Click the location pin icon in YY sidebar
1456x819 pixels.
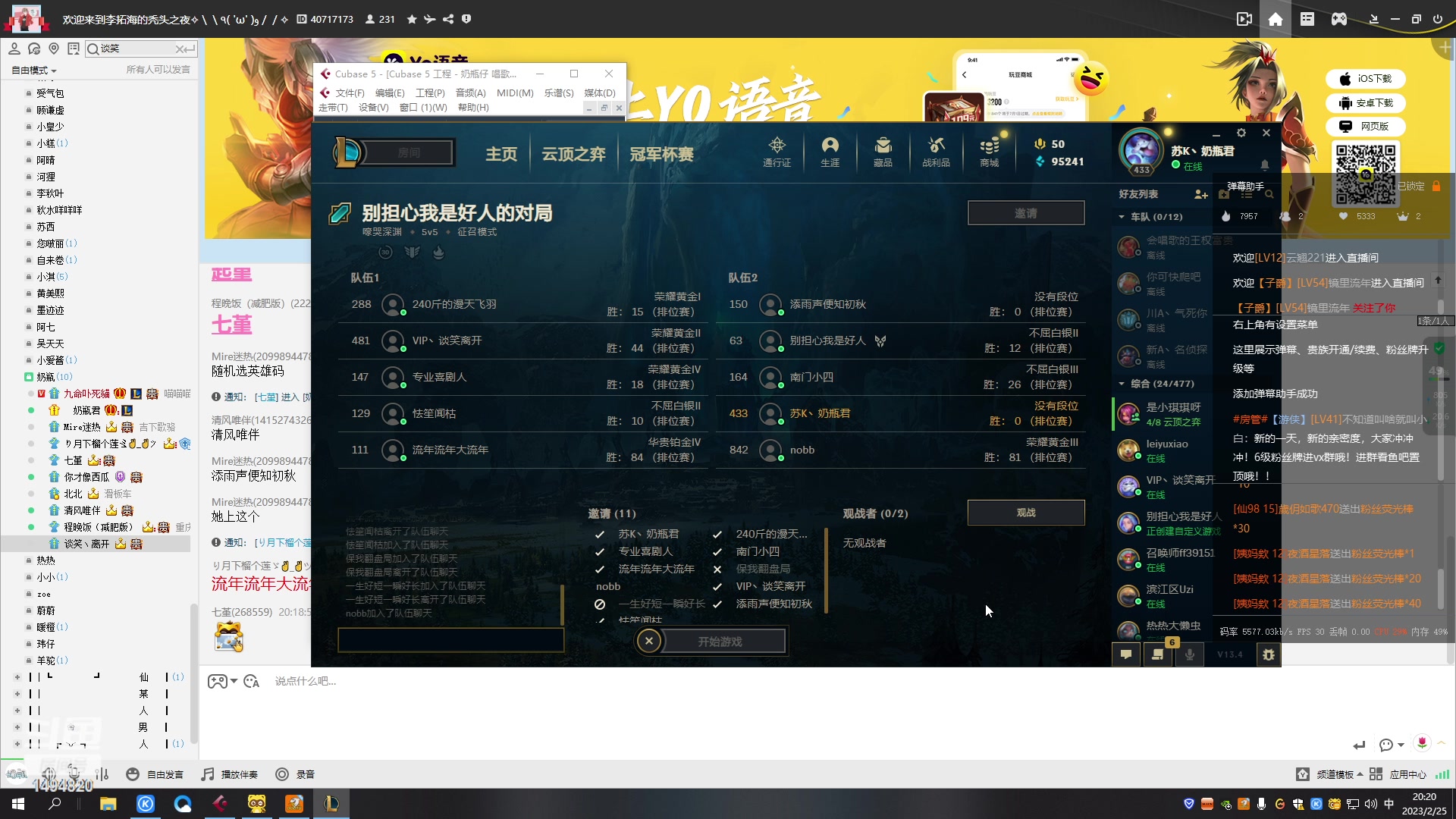pyautogui.click(x=54, y=49)
